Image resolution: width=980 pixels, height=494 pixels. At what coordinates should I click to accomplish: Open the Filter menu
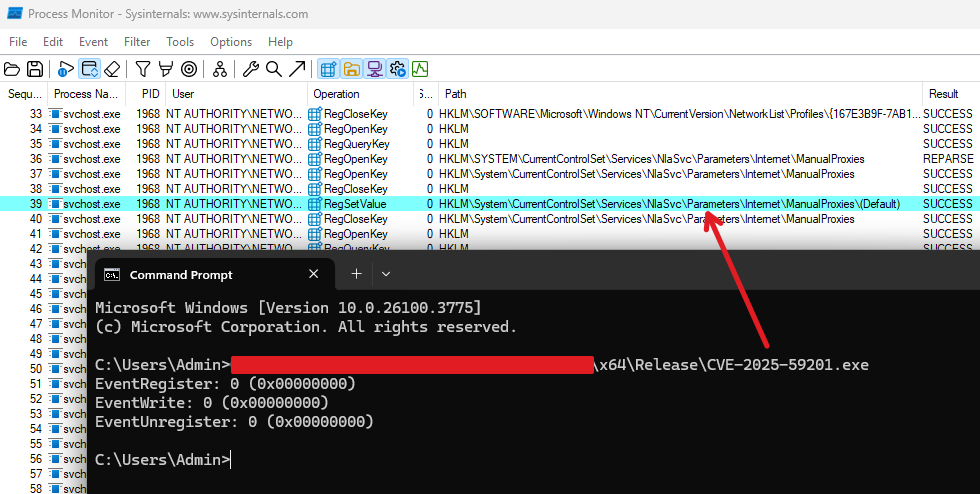137,42
